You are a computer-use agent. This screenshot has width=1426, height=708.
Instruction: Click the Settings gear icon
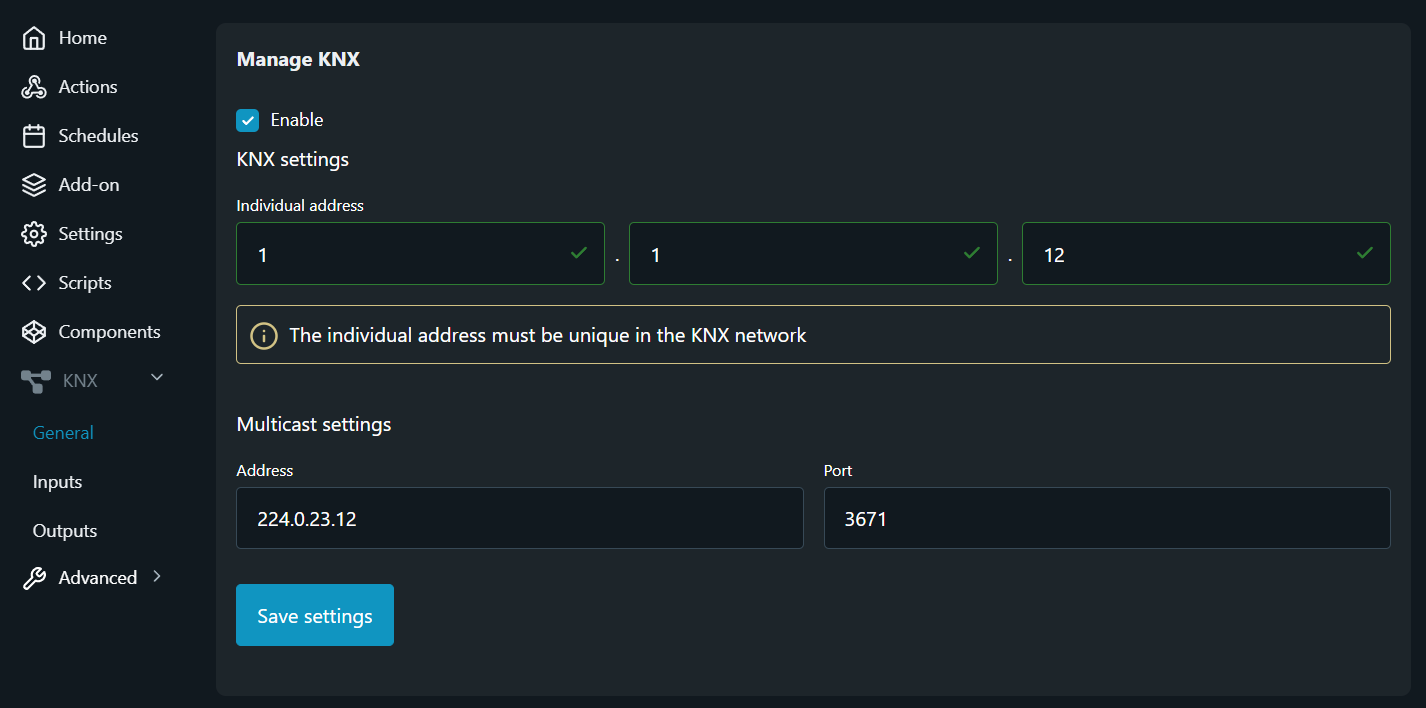(x=34, y=234)
